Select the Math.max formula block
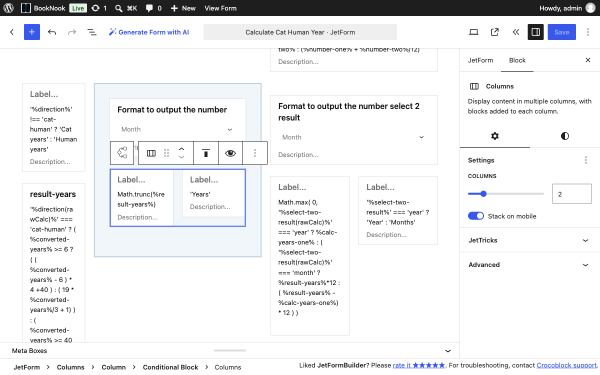This screenshot has height=375, width=600. coord(309,257)
